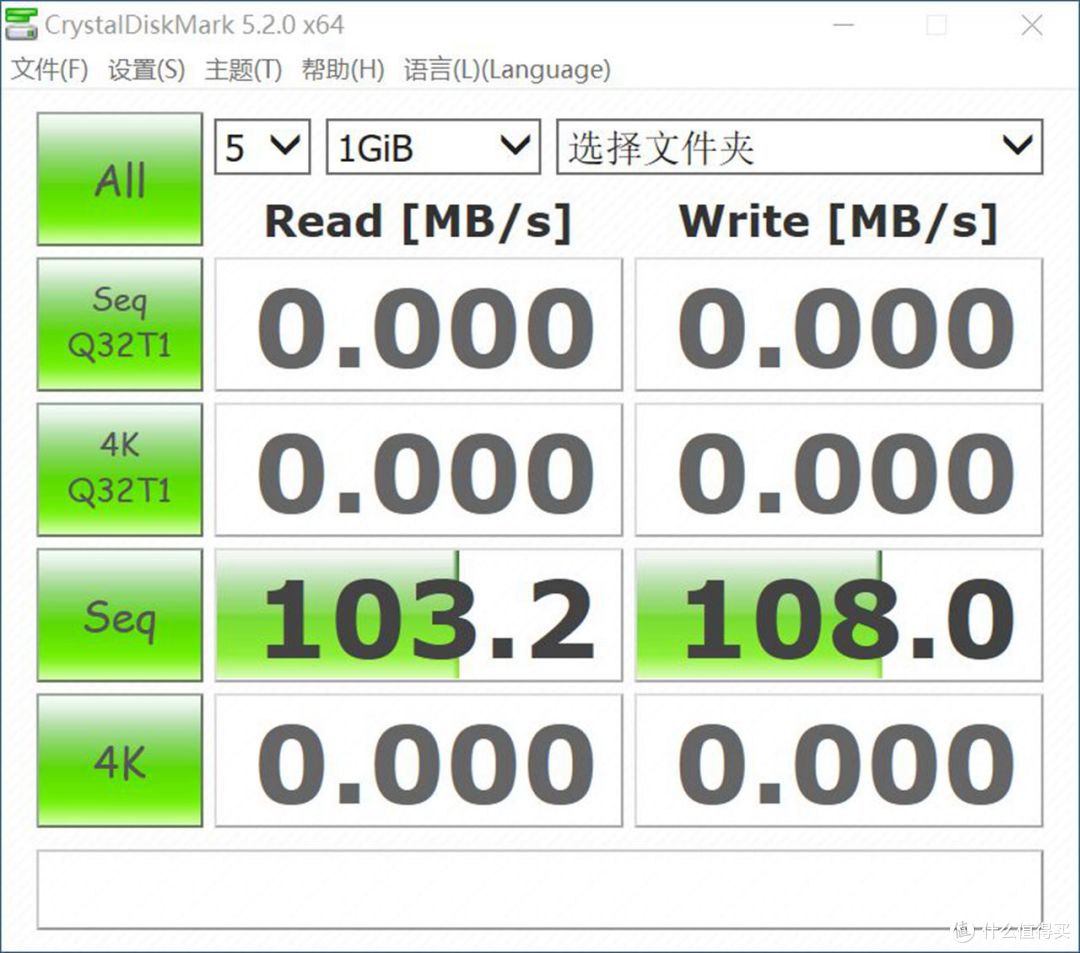Open the 语言(L)(Language) menu
1080x953 pixels.
click(507, 70)
